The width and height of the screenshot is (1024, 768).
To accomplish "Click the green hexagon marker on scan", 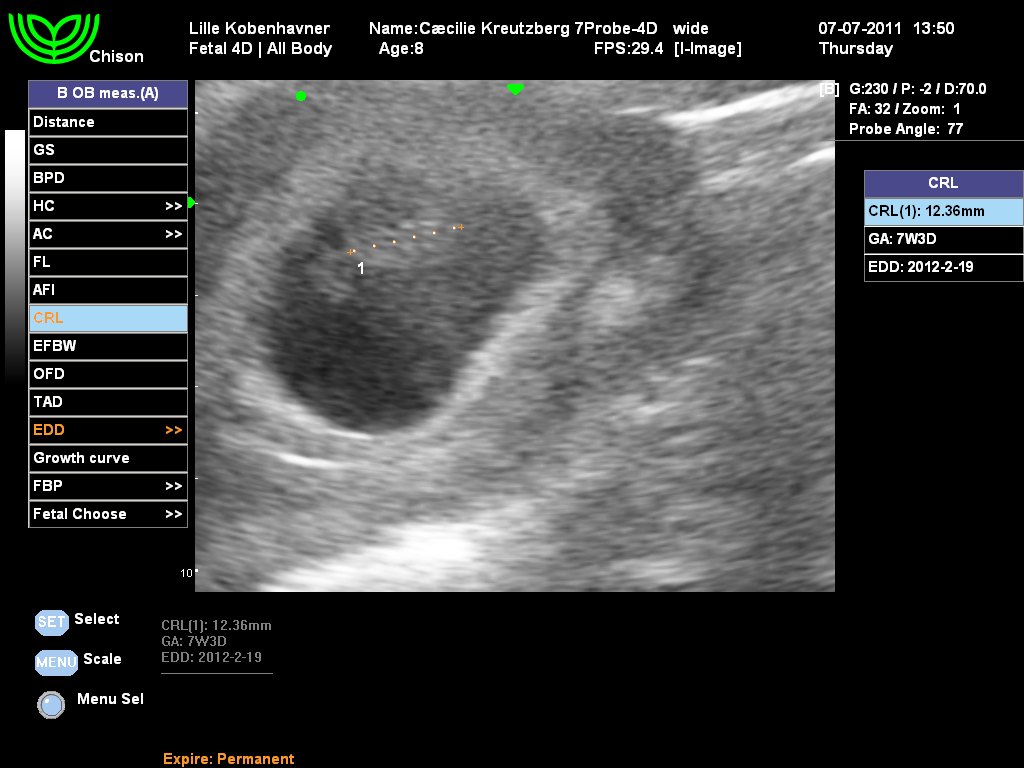I will tap(300, 96).
